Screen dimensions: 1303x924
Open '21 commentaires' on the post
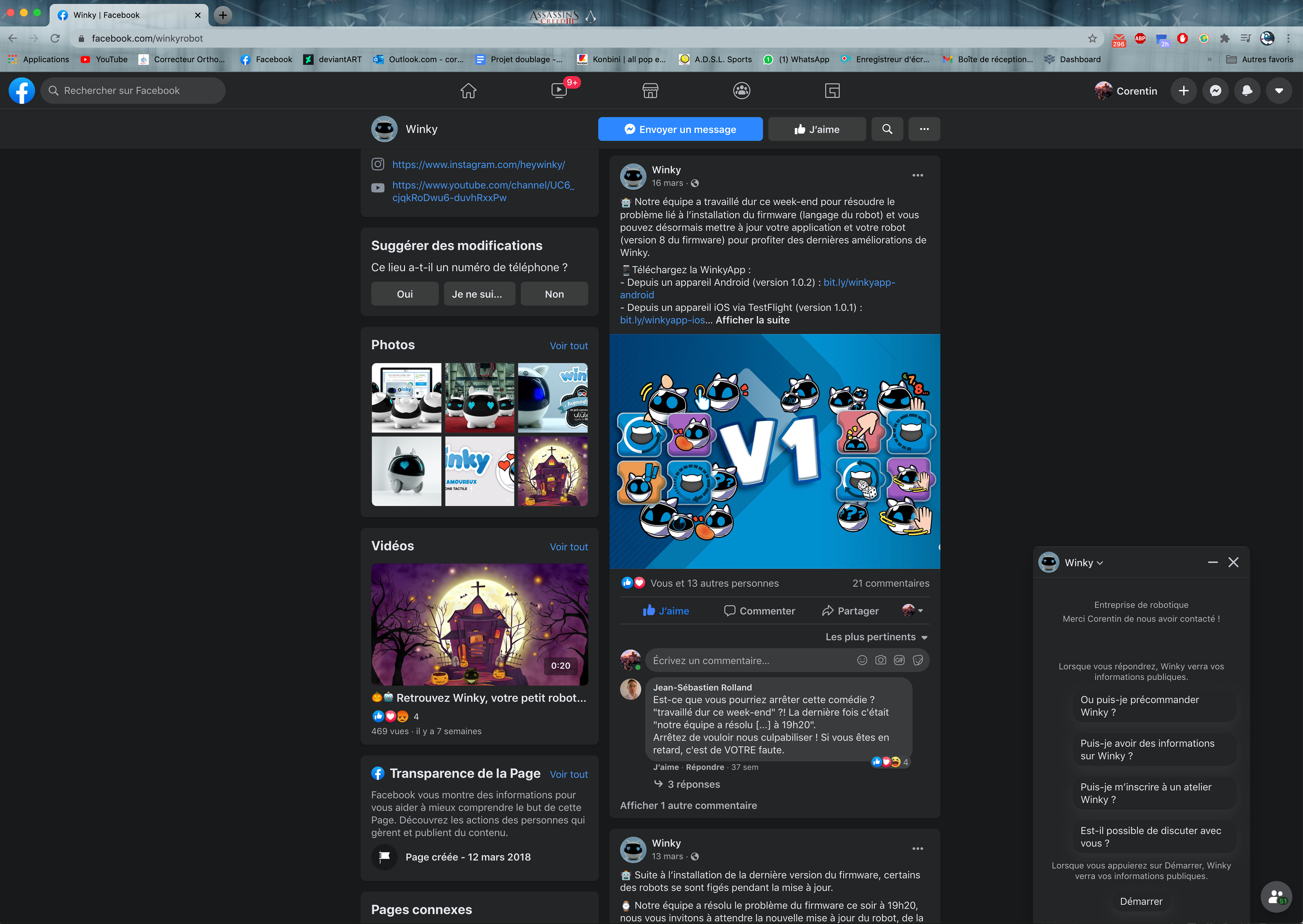pos(890,583)
